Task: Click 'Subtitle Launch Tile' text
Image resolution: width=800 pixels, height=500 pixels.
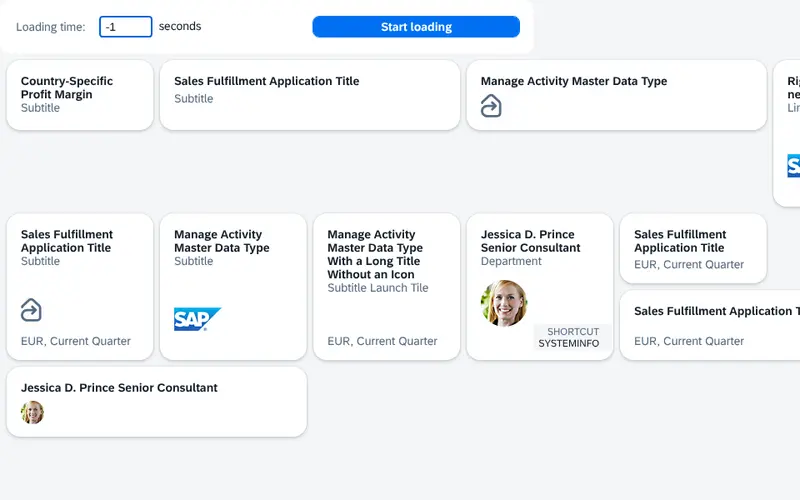Action: pyautogui.click(x=378, y=288)
